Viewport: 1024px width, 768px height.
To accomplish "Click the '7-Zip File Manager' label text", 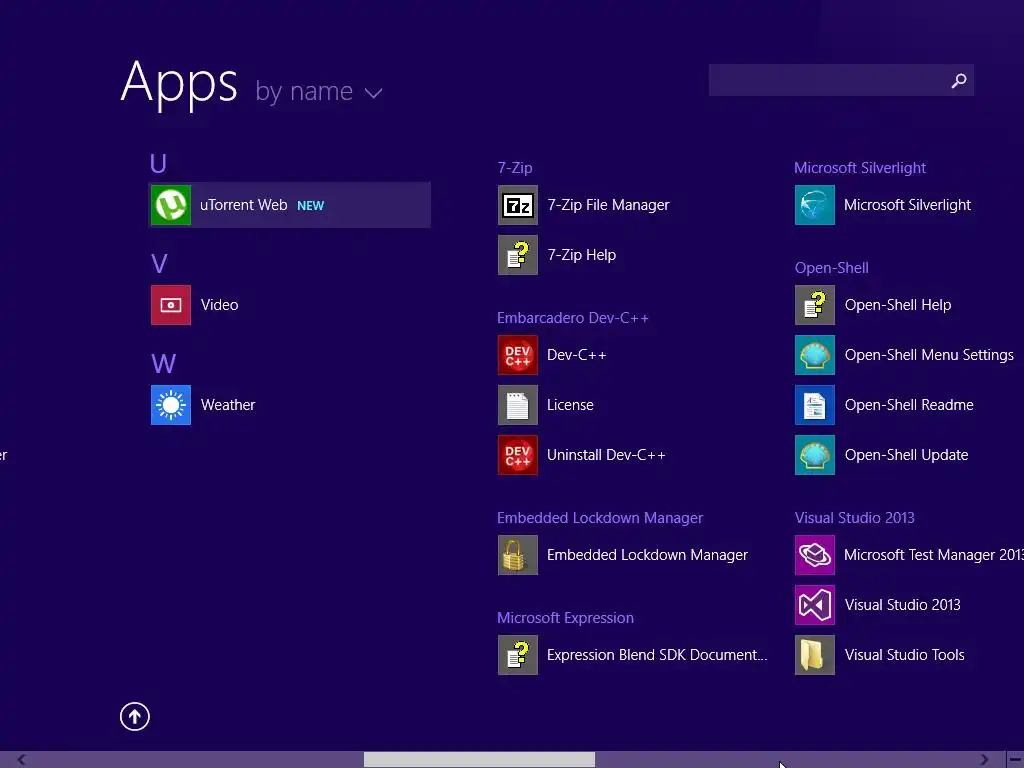I will (x=608, y=205).
